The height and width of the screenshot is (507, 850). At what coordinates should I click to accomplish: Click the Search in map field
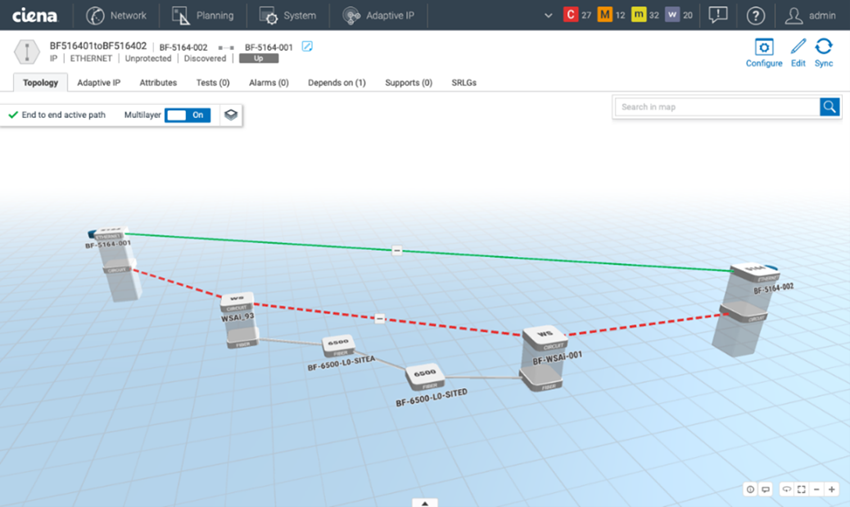pyautogui.click(x=717, y=107)
